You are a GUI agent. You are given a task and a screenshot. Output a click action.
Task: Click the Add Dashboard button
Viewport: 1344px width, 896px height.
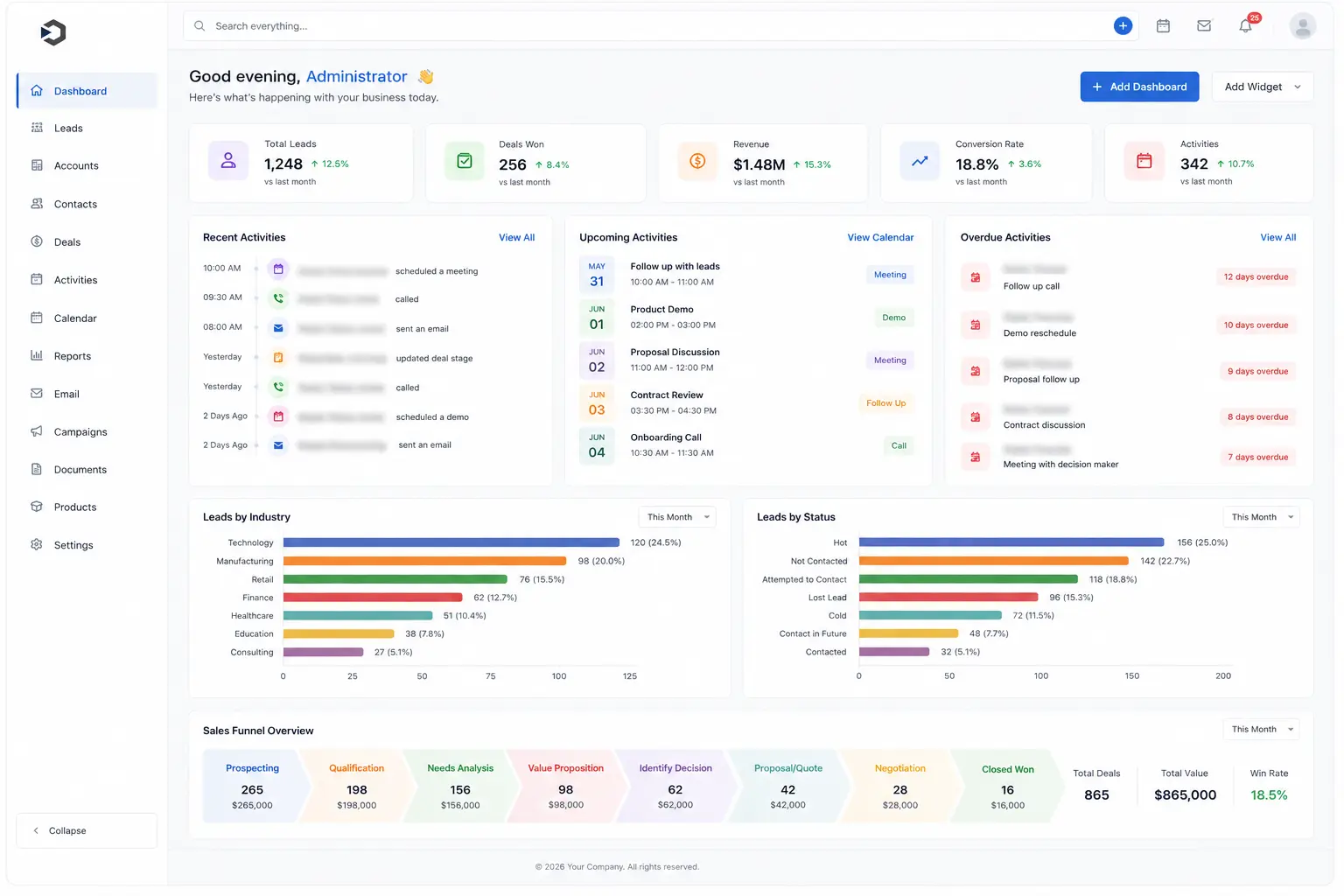(x=1139, y=87)
